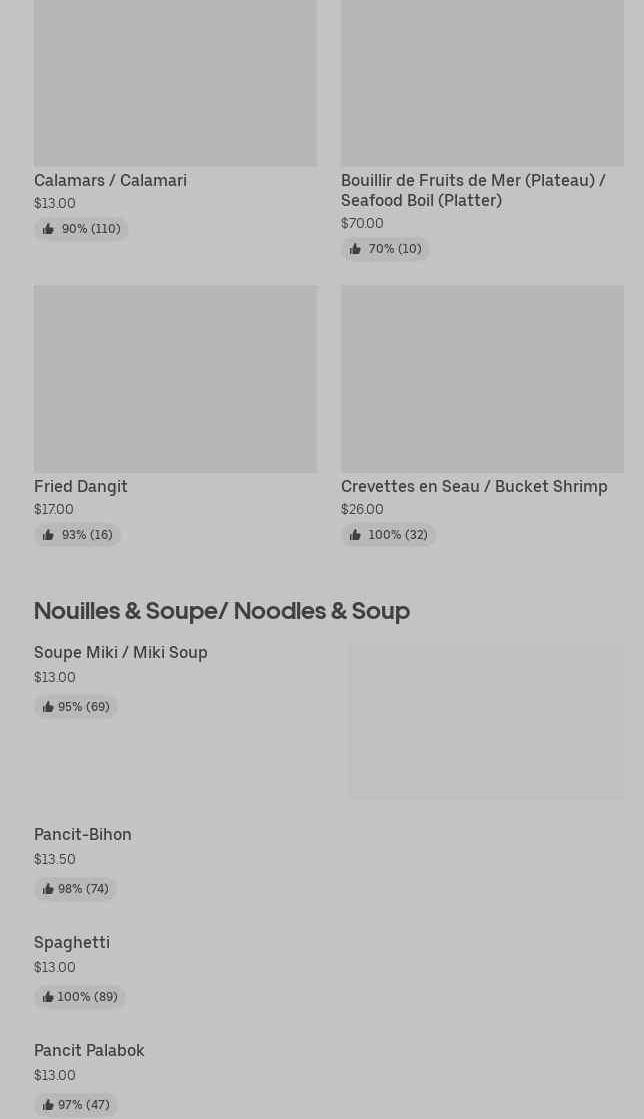This screenshot has width=644, height=1119.
Task: Click thumbs-up icon on Pancit-Bihon rating
Action: pos(48,889)
